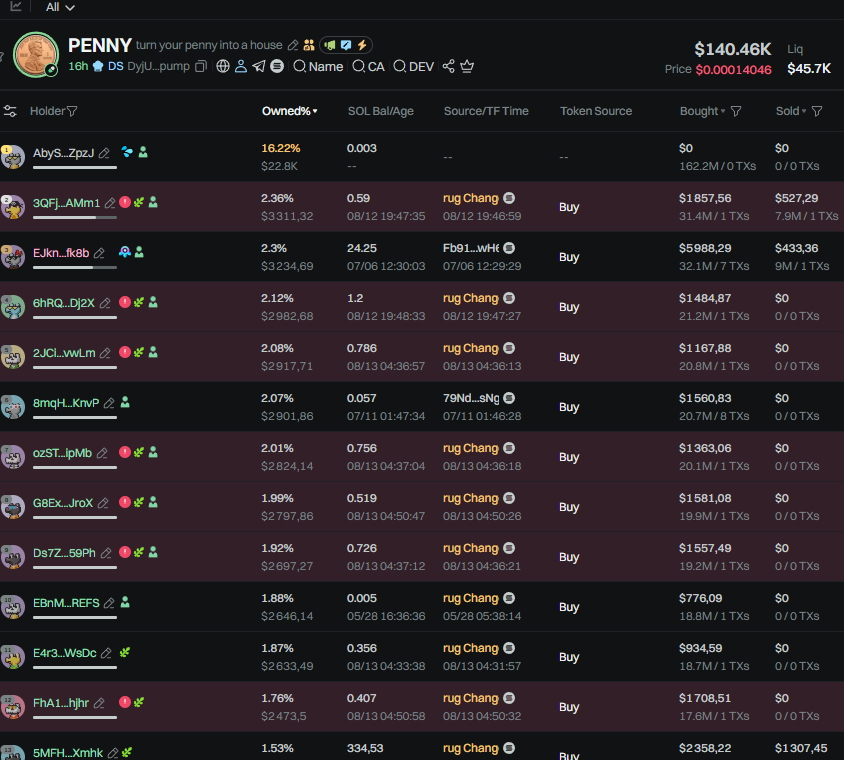Open the table settings sliders icon
This screenshot has width=844, height=760.
(x=10, y=111)
